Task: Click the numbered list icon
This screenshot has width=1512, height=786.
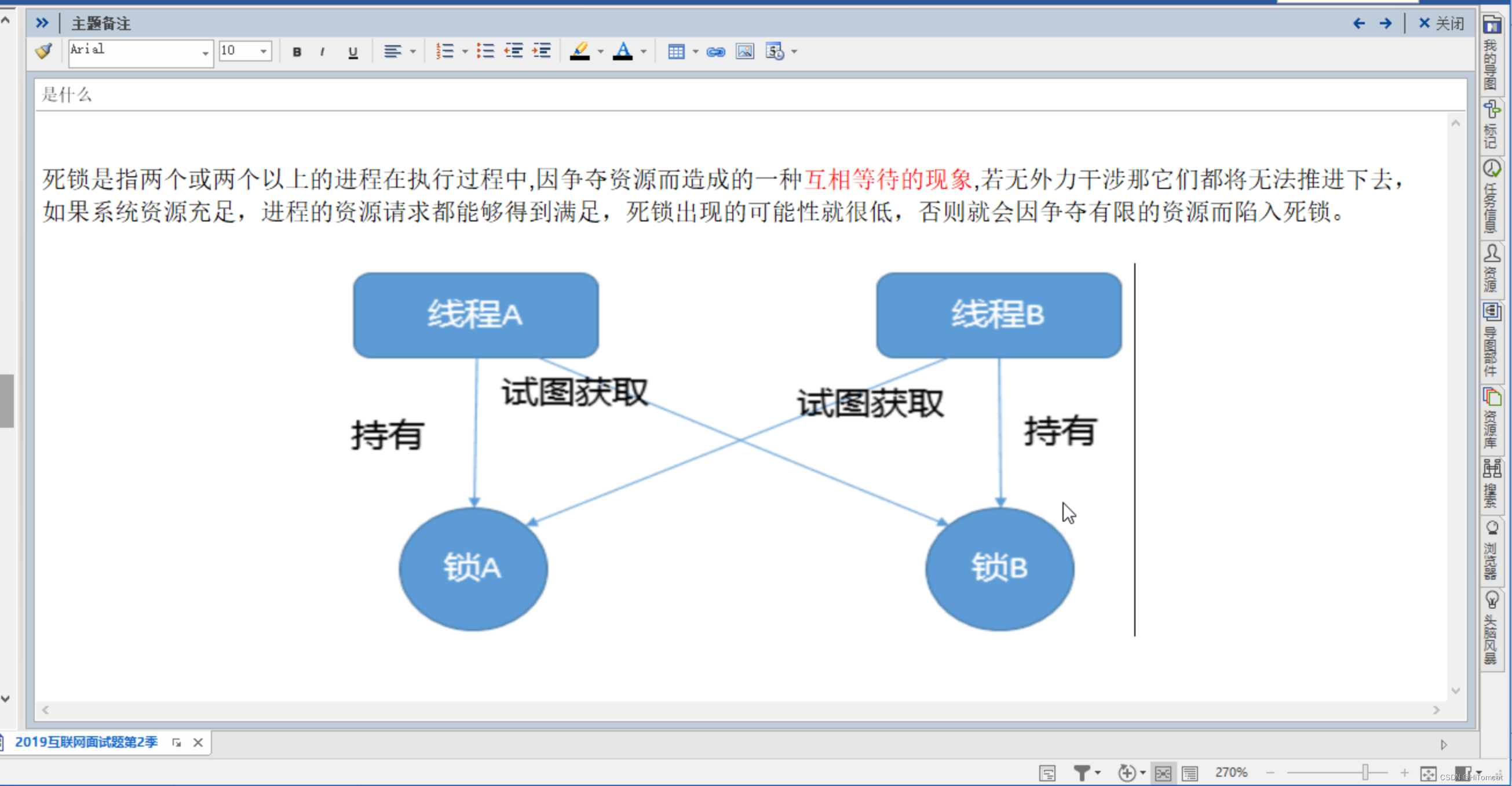Action: (445, 52)
